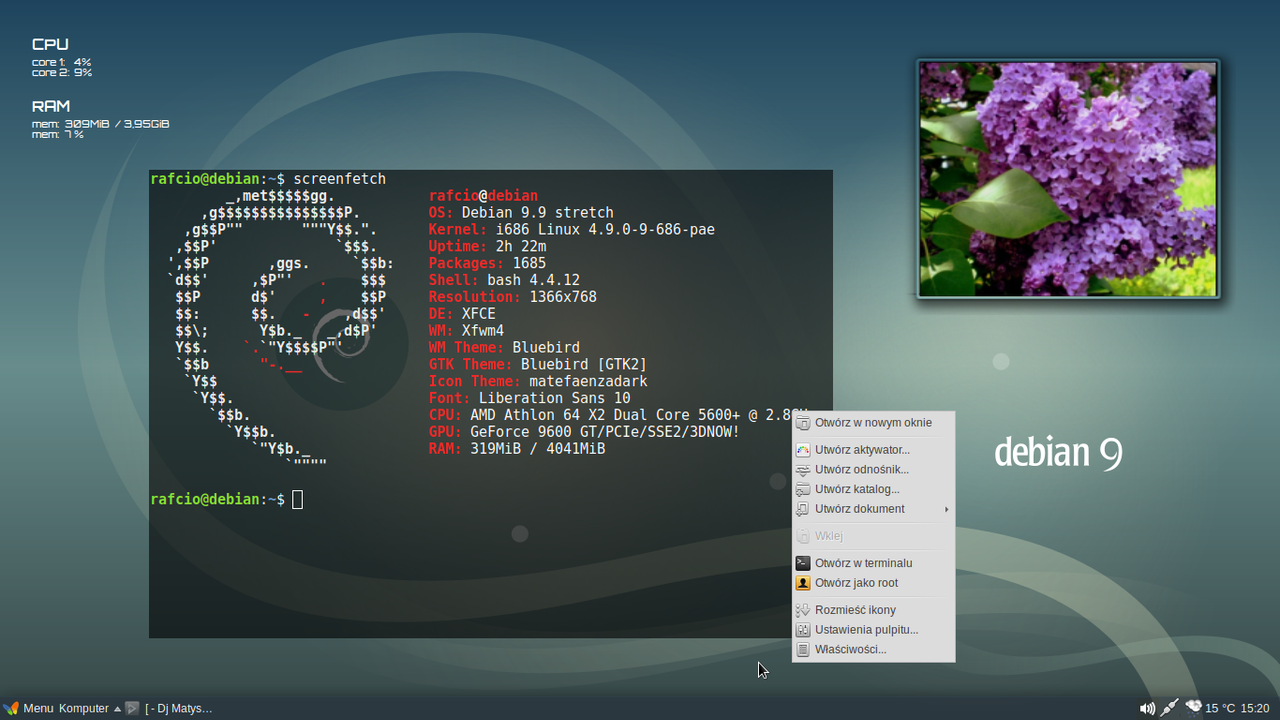Select "Otwórz w nowym oknie" in the context menu
The height and width of the screenshot is (720, 1280).
pos(873,423)
